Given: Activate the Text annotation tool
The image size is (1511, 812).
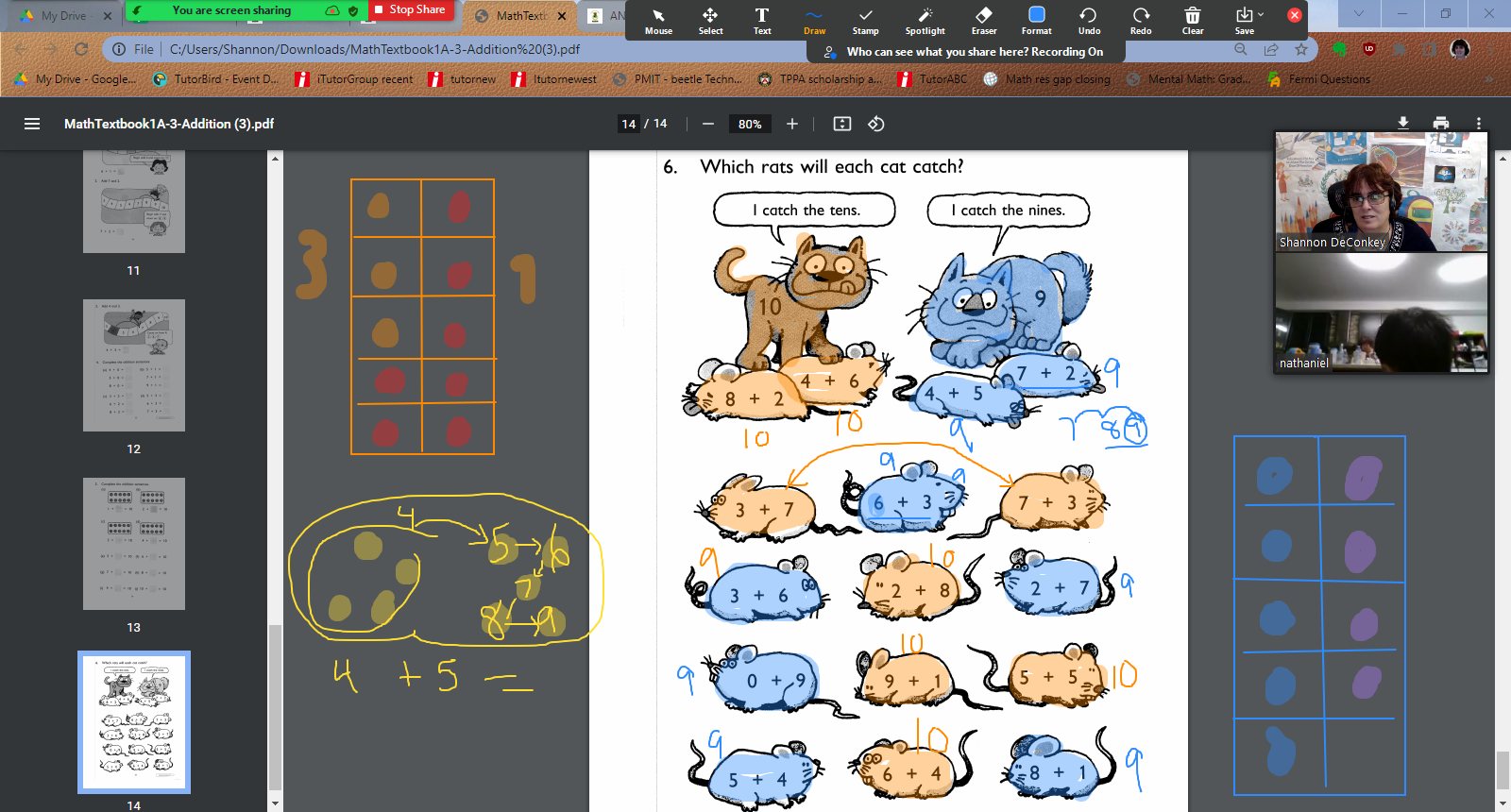Looking at the screenshot, I should click(x=762, y=20).
